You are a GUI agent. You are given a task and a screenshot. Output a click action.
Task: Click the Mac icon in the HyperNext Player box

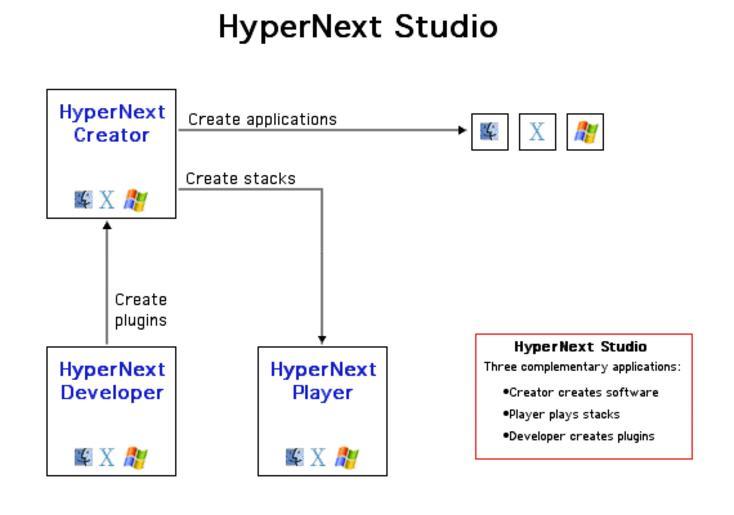pos(295,458)
